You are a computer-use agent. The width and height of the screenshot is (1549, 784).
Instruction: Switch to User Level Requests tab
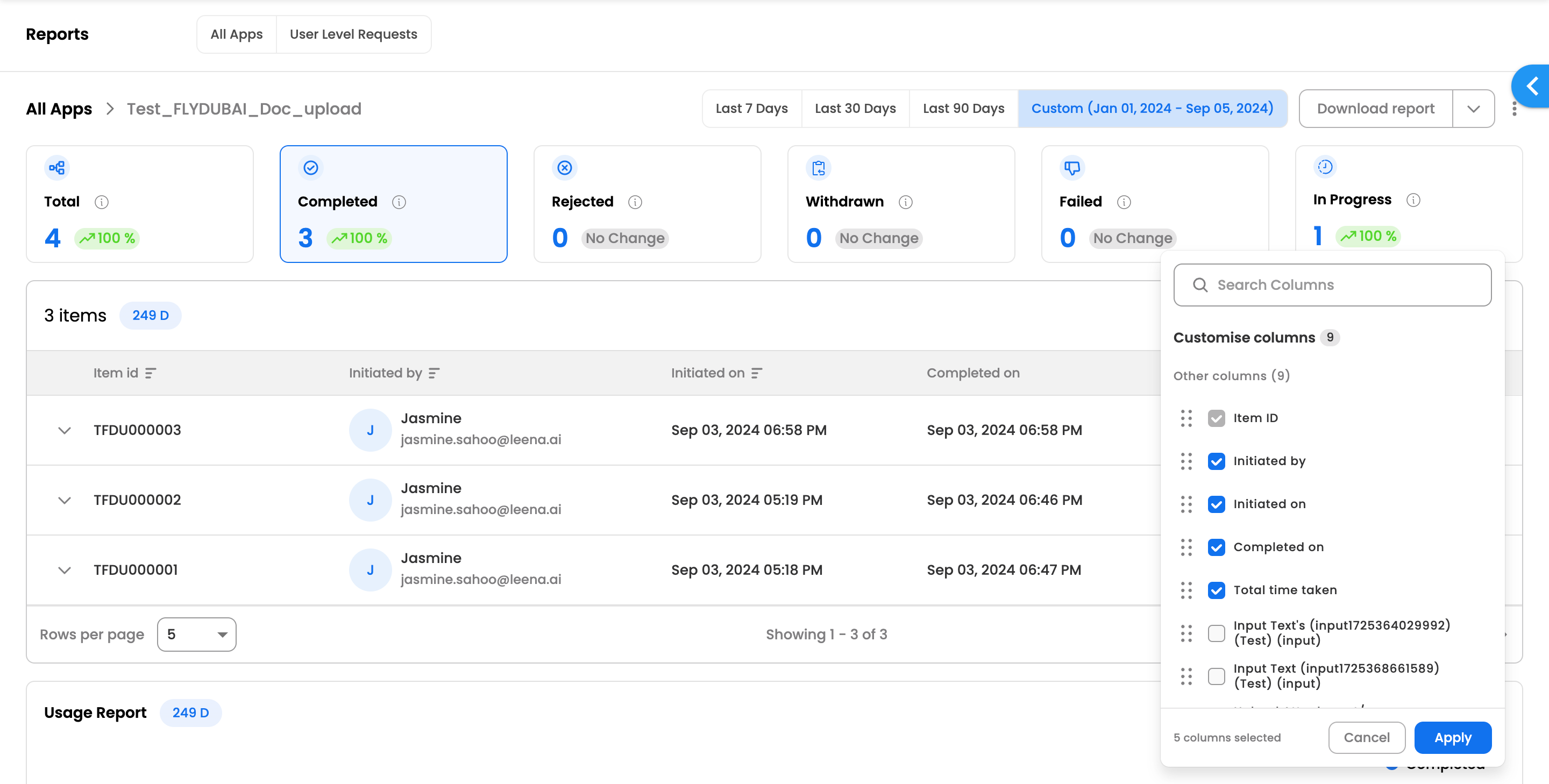click(353, 34)
